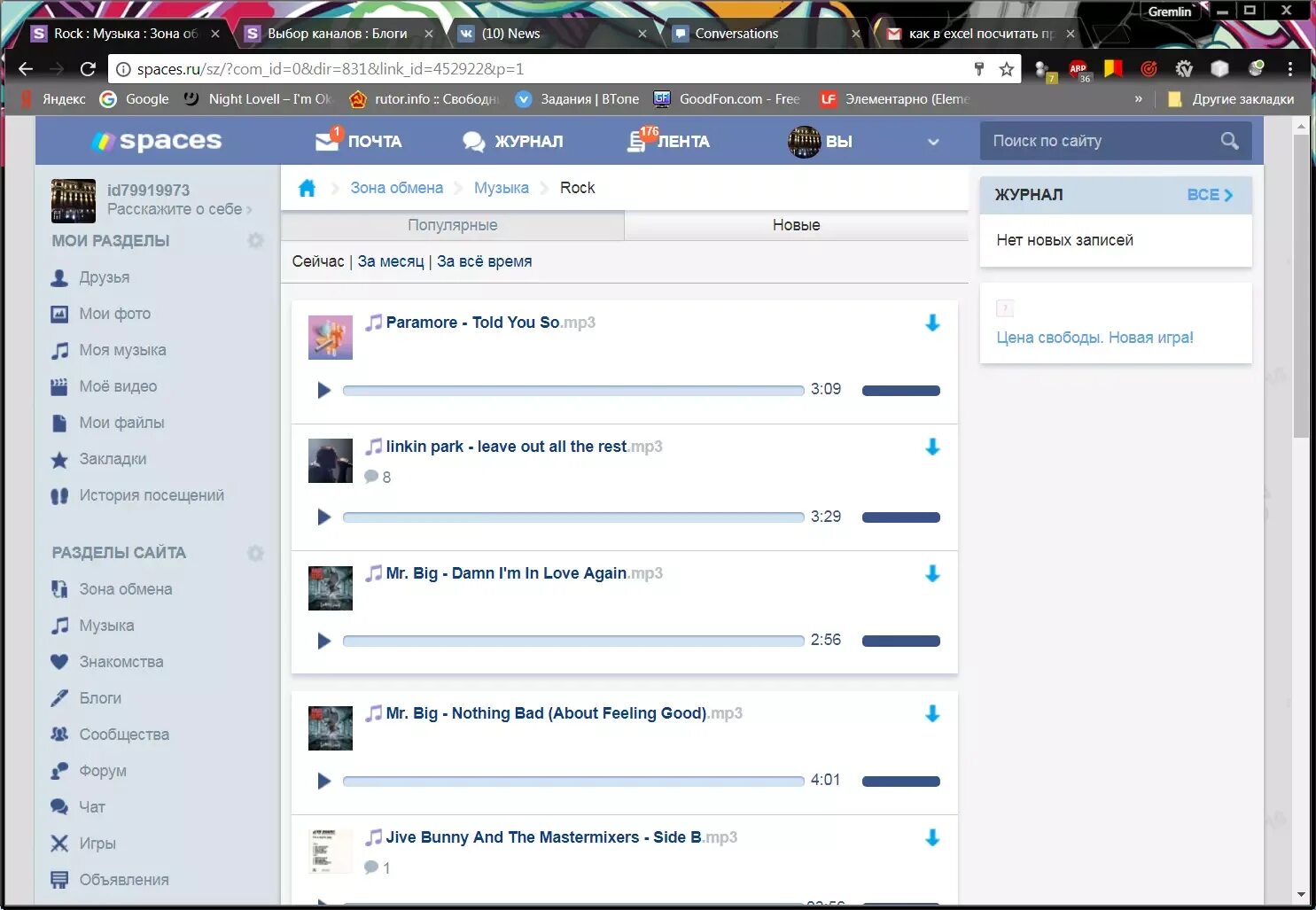Open ВСЕ journal entries arrow
Viewport: 1316px width, 910px height.
(x=1210, y=195)
